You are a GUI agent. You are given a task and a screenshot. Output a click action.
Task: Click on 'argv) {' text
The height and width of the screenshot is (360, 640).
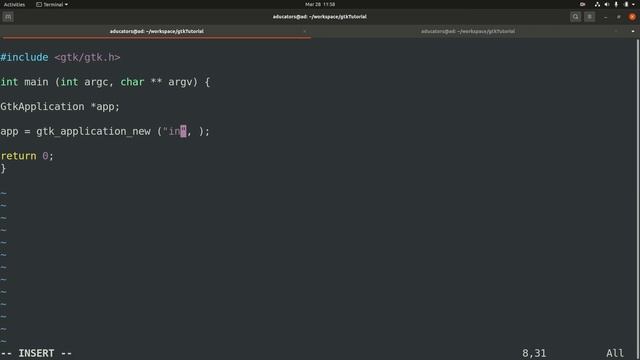pos(189,82)
